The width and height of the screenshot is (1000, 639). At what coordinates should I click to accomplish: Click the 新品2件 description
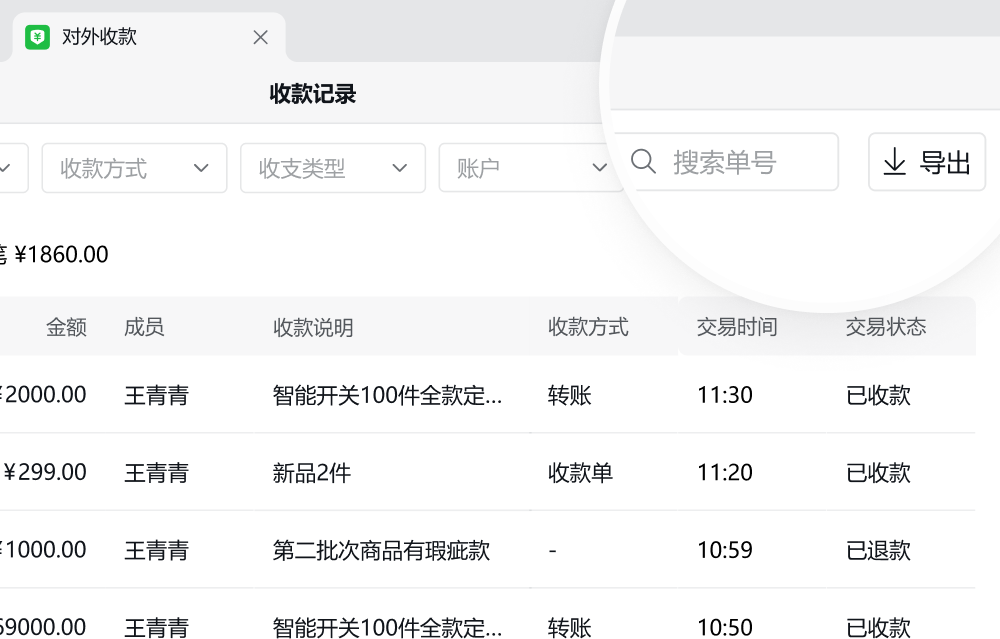[312, 473]
